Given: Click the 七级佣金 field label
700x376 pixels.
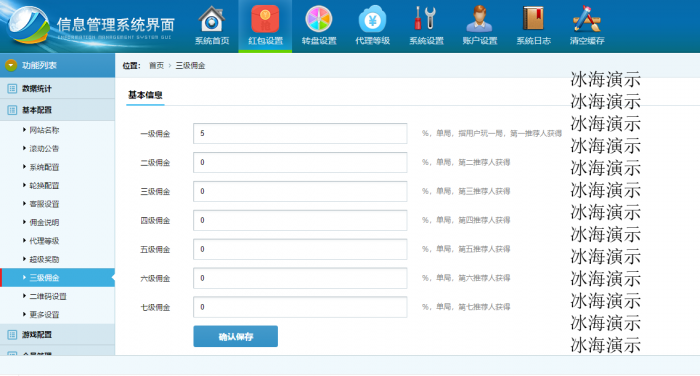Looking at the screenshot, I should [155, 307].
